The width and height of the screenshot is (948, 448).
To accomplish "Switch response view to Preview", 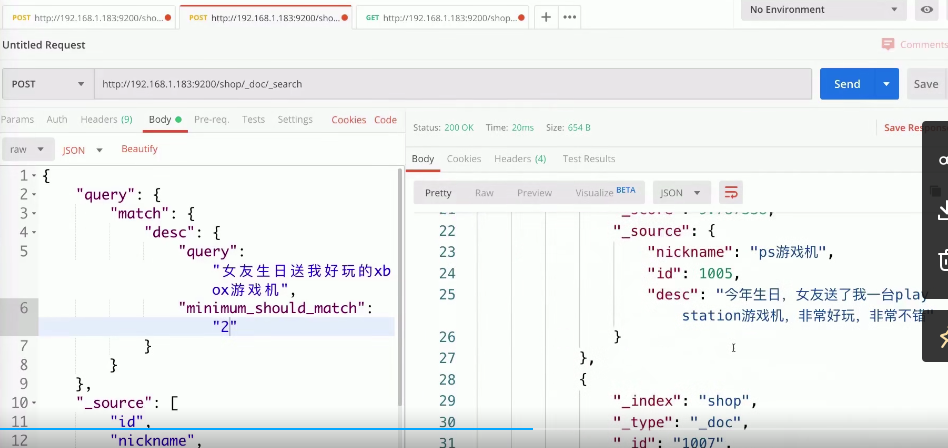I will pyautogui.click(x=534, y=193).
